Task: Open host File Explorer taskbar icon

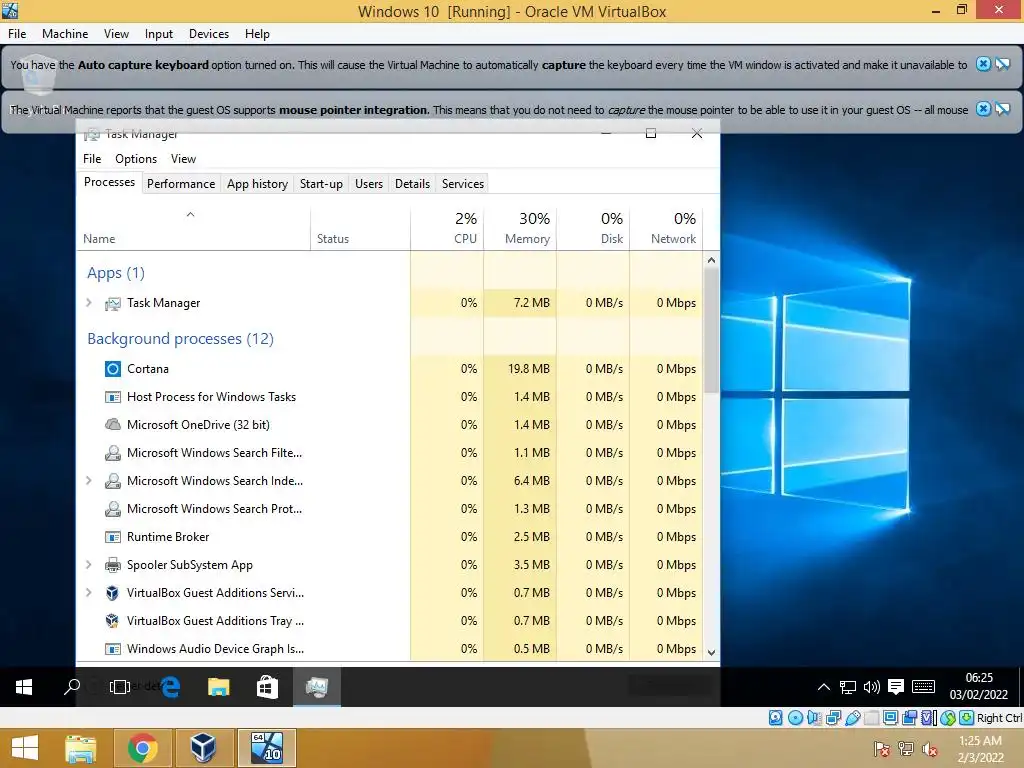Action: (x=80, y=748)
